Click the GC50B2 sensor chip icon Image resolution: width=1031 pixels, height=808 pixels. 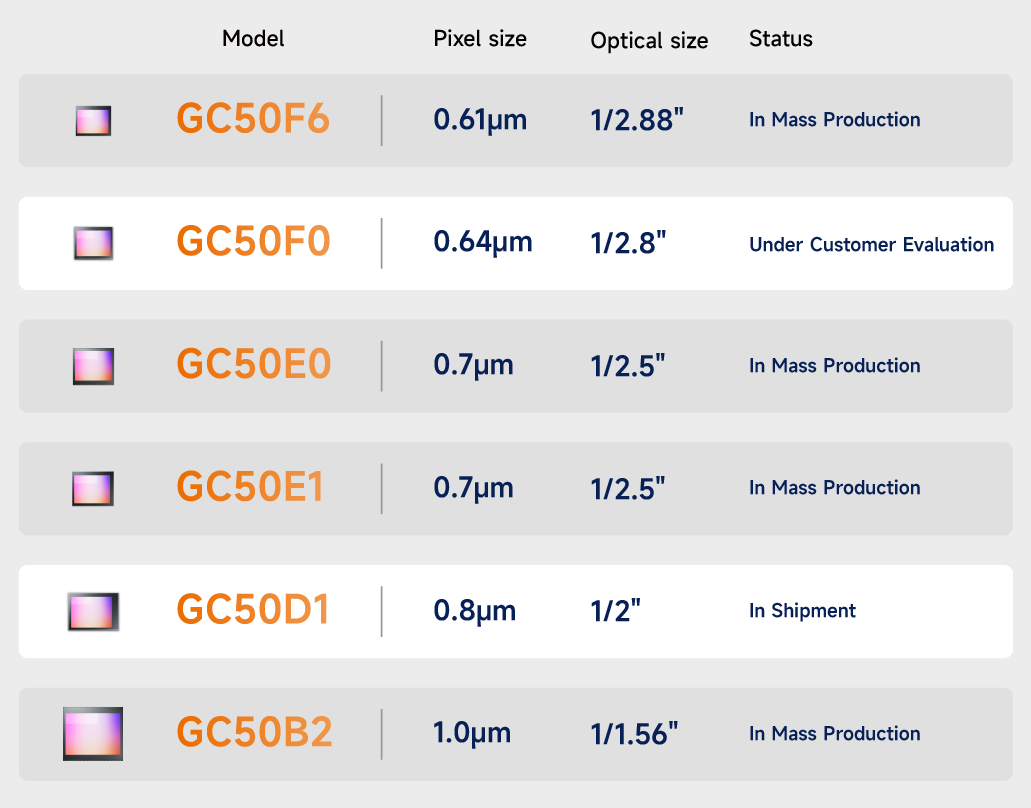point(93,733)
